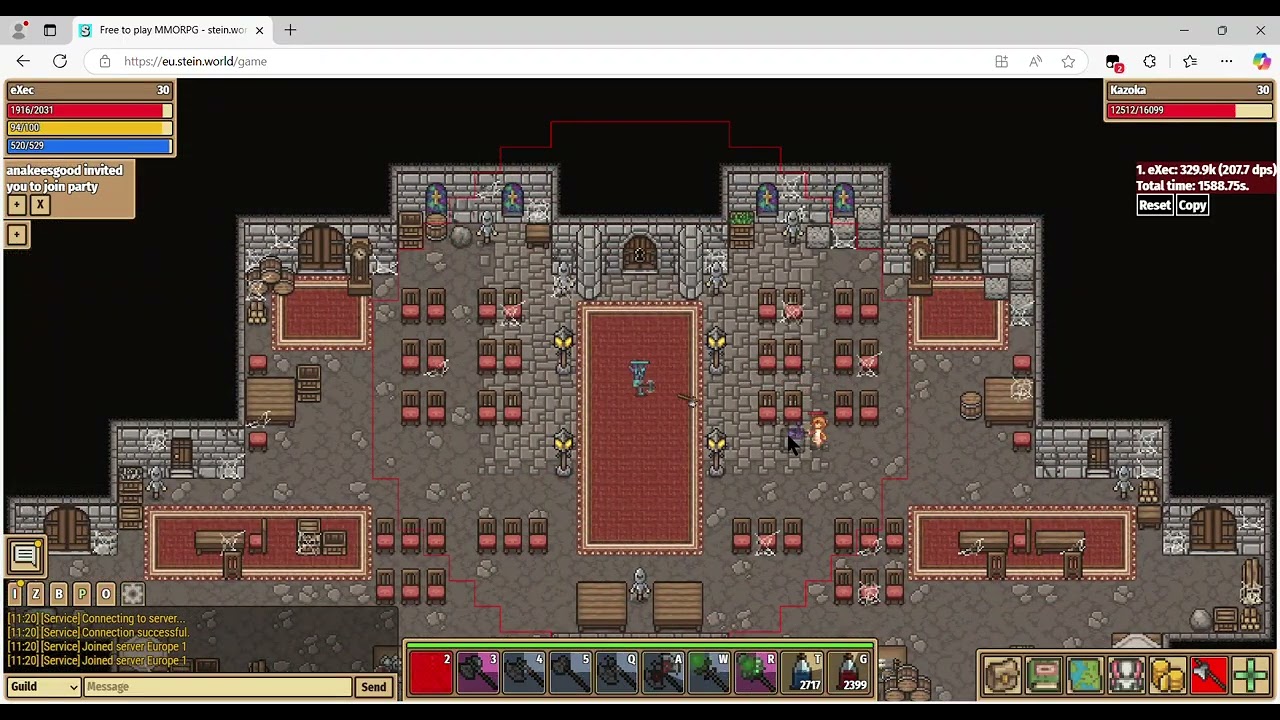Click the Z shortcut button

[36, 594]
